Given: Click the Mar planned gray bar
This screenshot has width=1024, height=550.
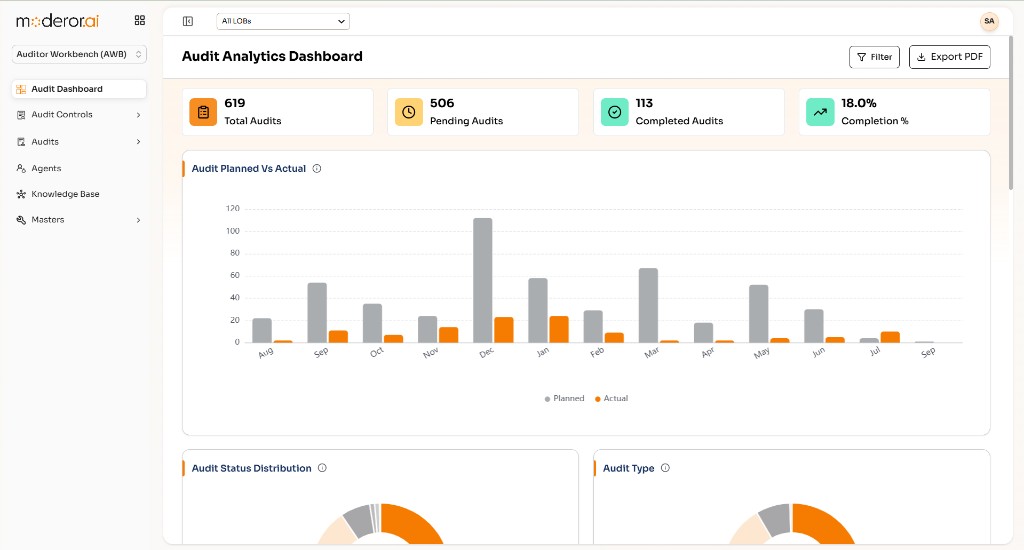Looking at the screenshot, I should 648,305.
